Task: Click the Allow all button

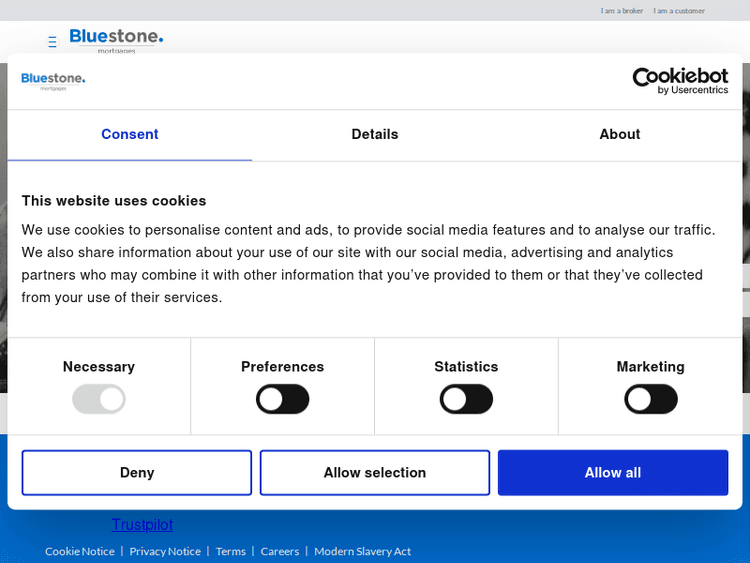Action: coord(613,473)
